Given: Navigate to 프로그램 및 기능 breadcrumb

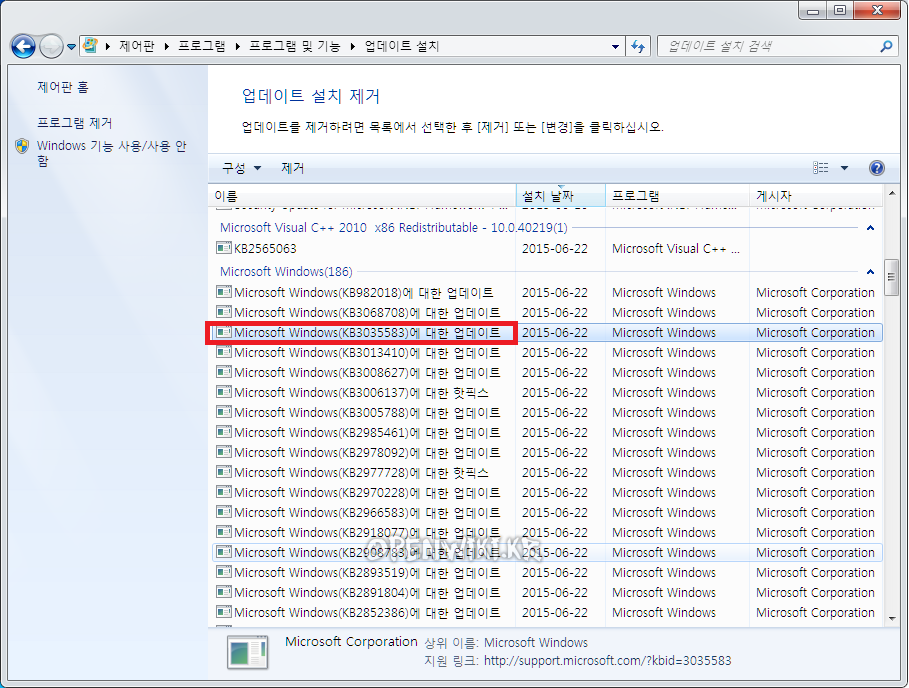Looking at the screenshot, I should click(294, 46).
